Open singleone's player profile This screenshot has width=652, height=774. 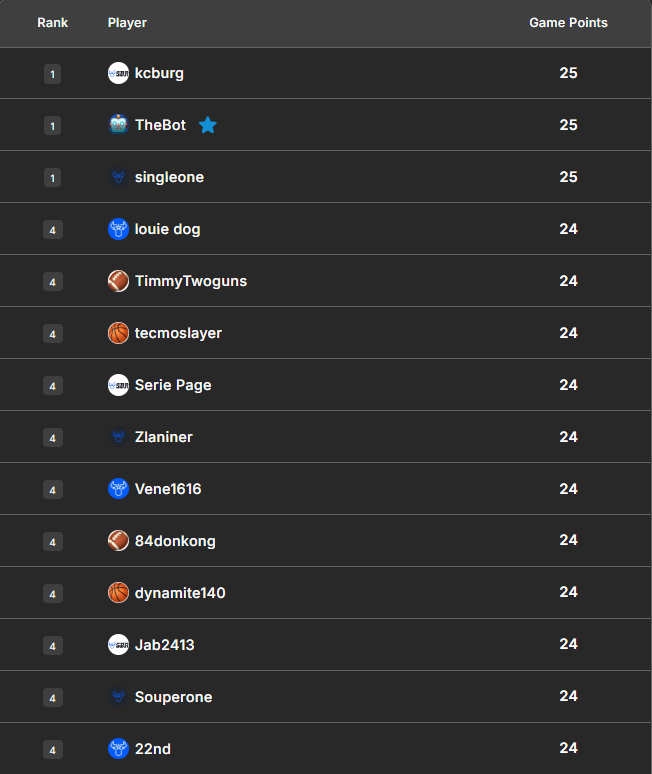(169, 177)
